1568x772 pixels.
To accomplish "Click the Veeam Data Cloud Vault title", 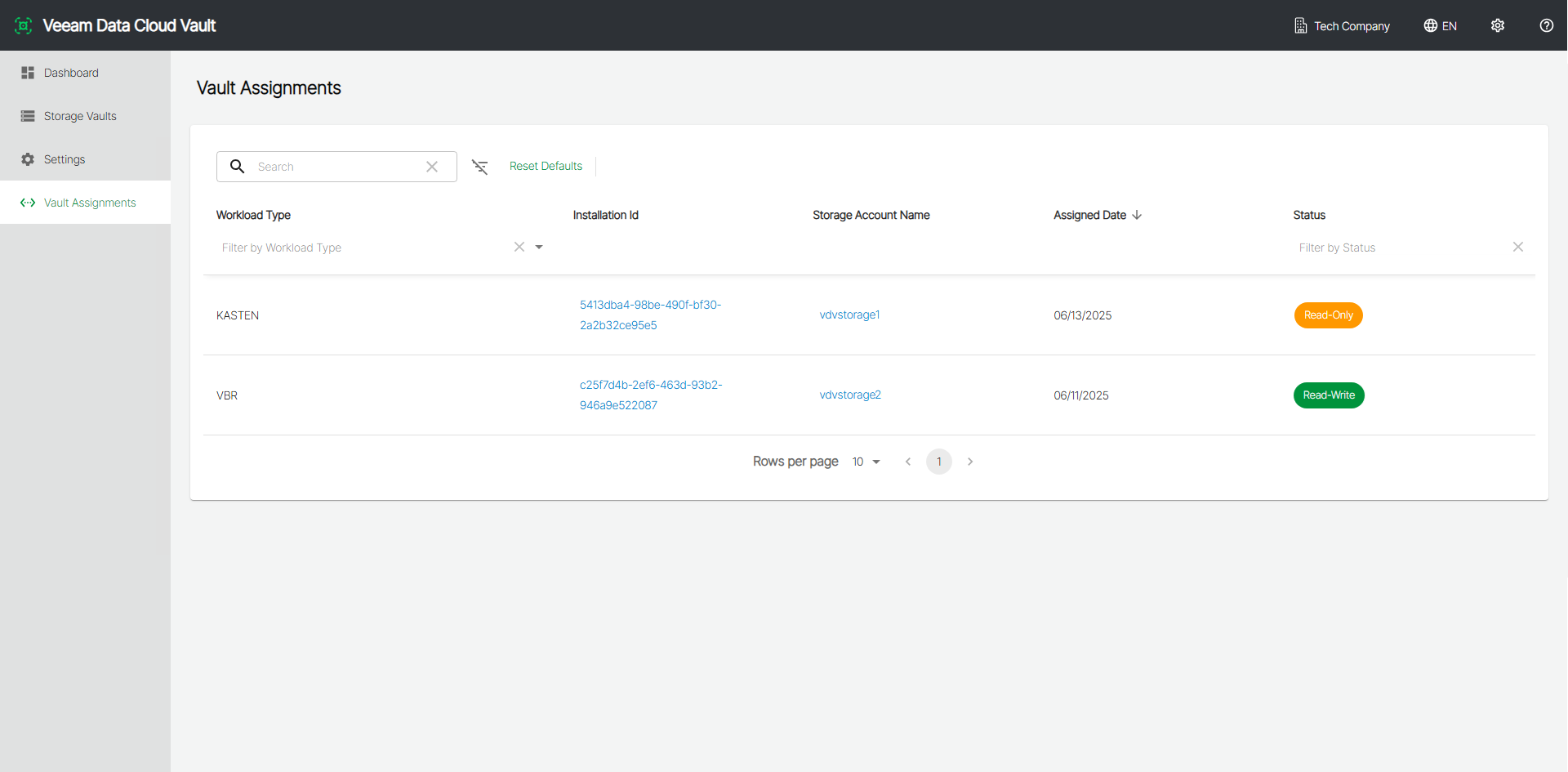I will (129, 25).
